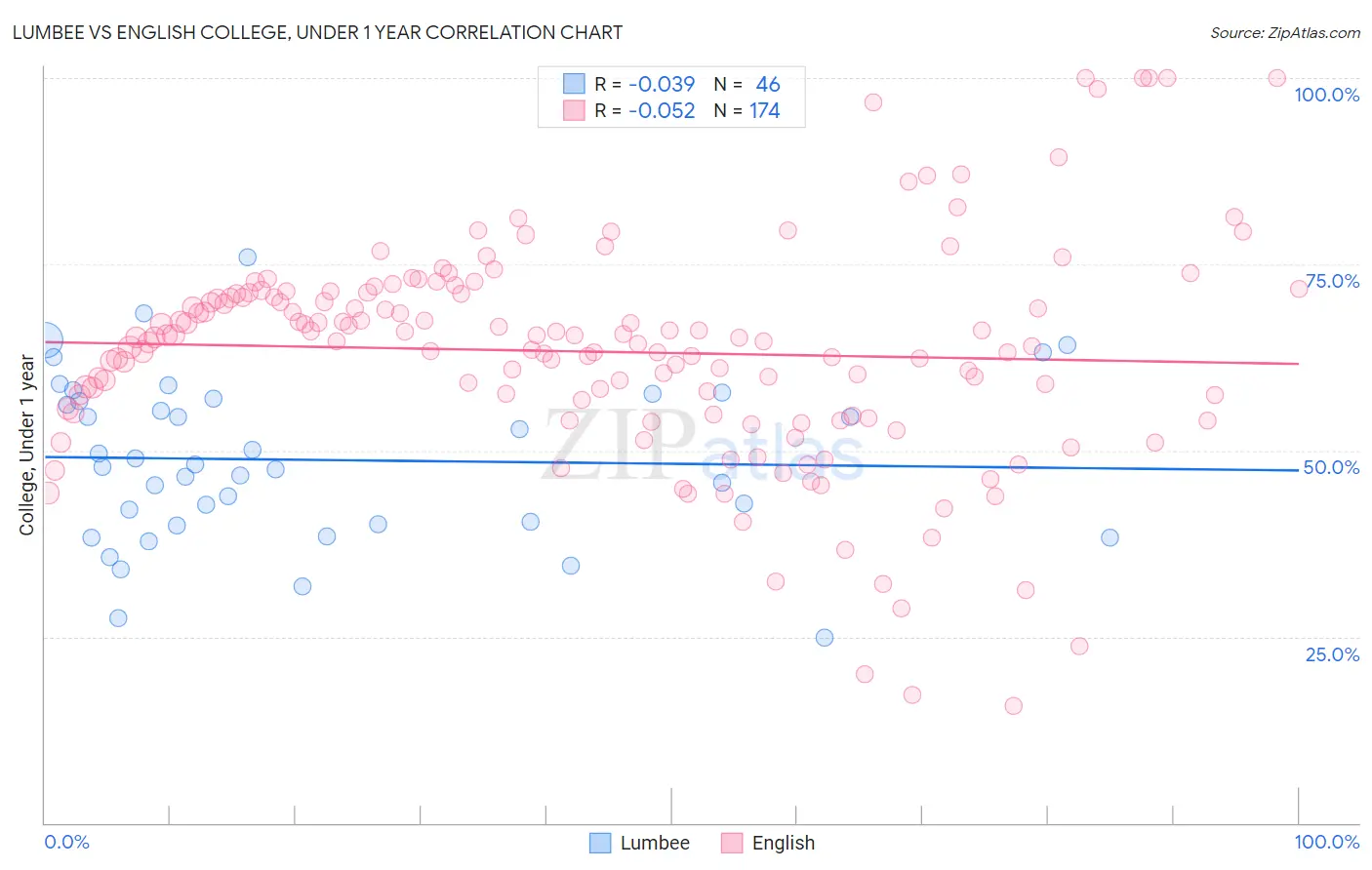1372x870 pixels.
Task: Click the 100.0% x-axis label
Action: pos(1326,842)
